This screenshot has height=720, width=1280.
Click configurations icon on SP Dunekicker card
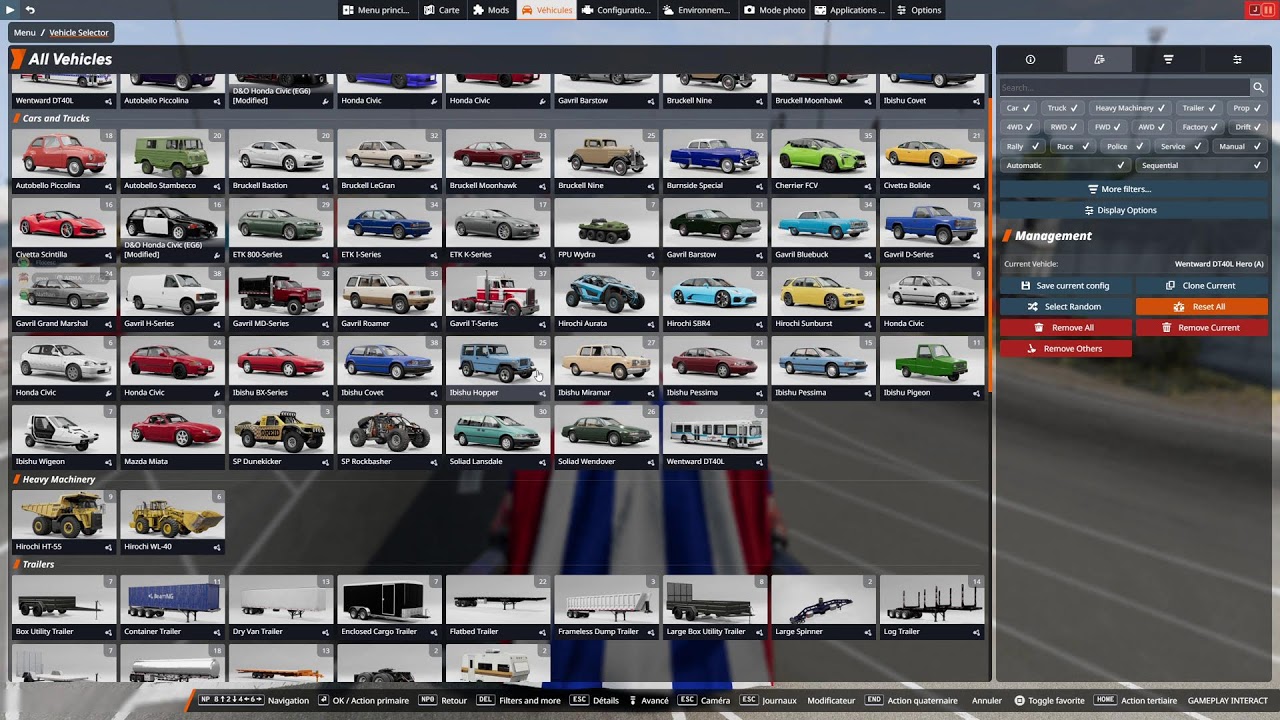click(325, 462)
